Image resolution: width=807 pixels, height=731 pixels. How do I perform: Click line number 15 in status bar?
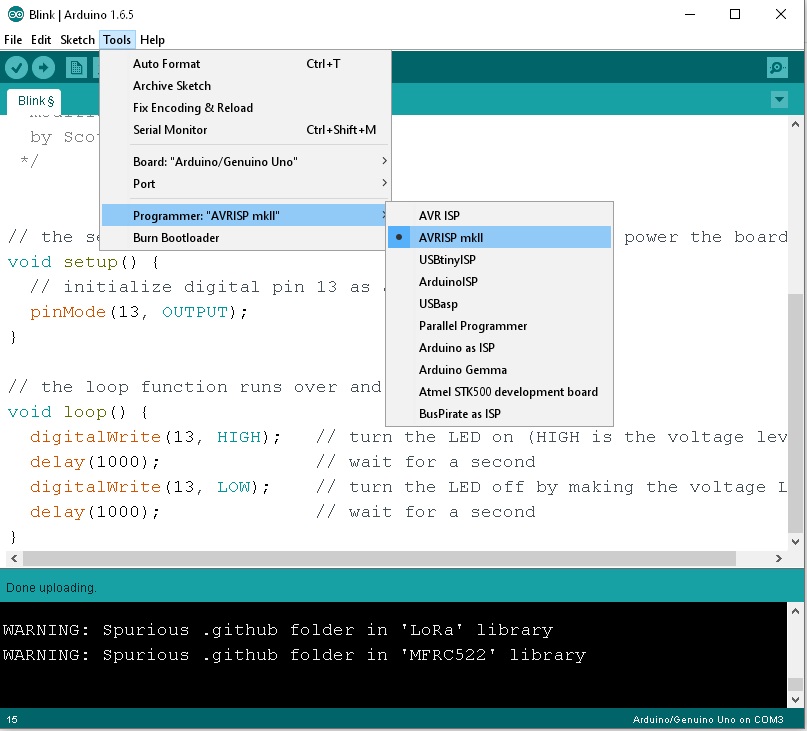12,720
